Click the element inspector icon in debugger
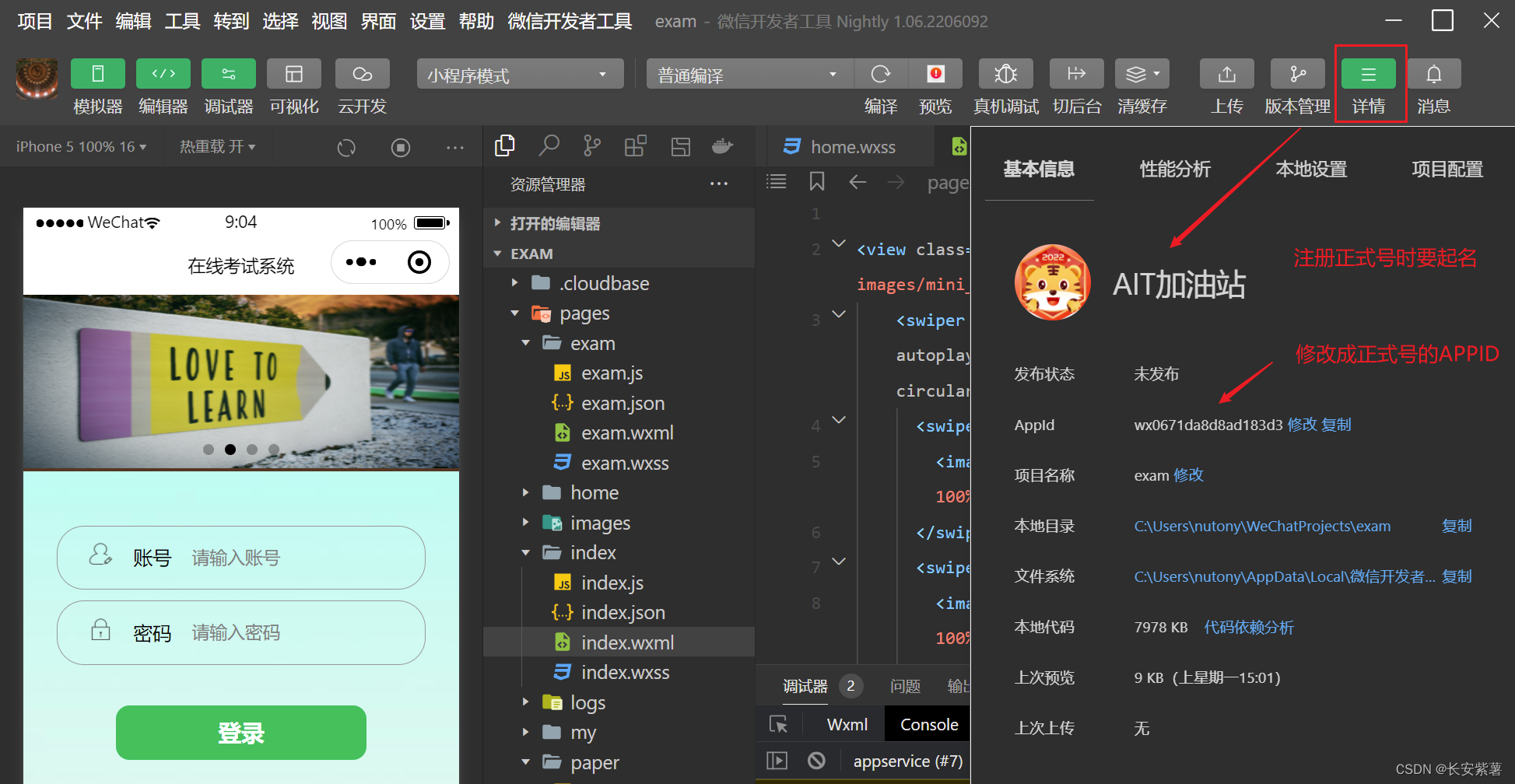The width and height of the screenshot is (1515, 784). tap(778, 724)
